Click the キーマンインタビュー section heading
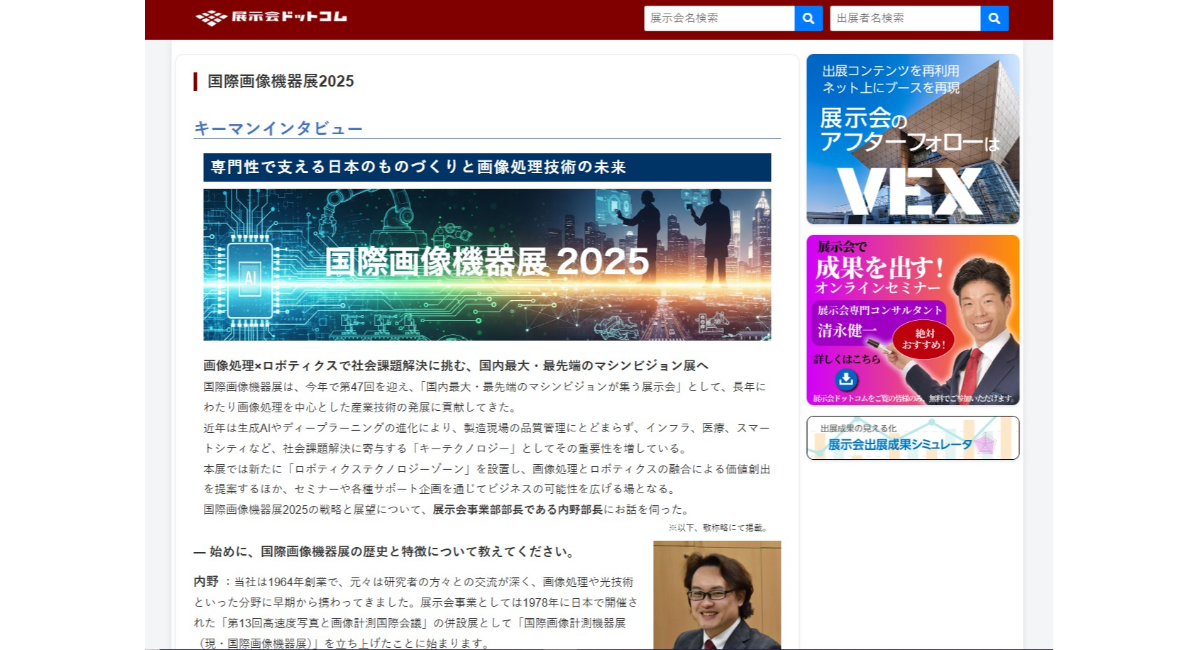 tap(278, 128)
